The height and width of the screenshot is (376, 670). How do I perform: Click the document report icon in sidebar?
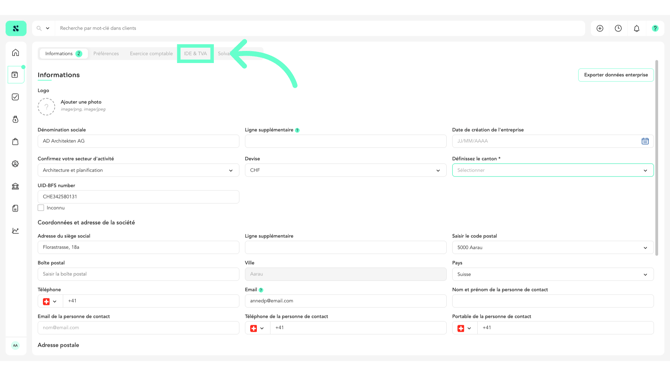pos(15,209)
